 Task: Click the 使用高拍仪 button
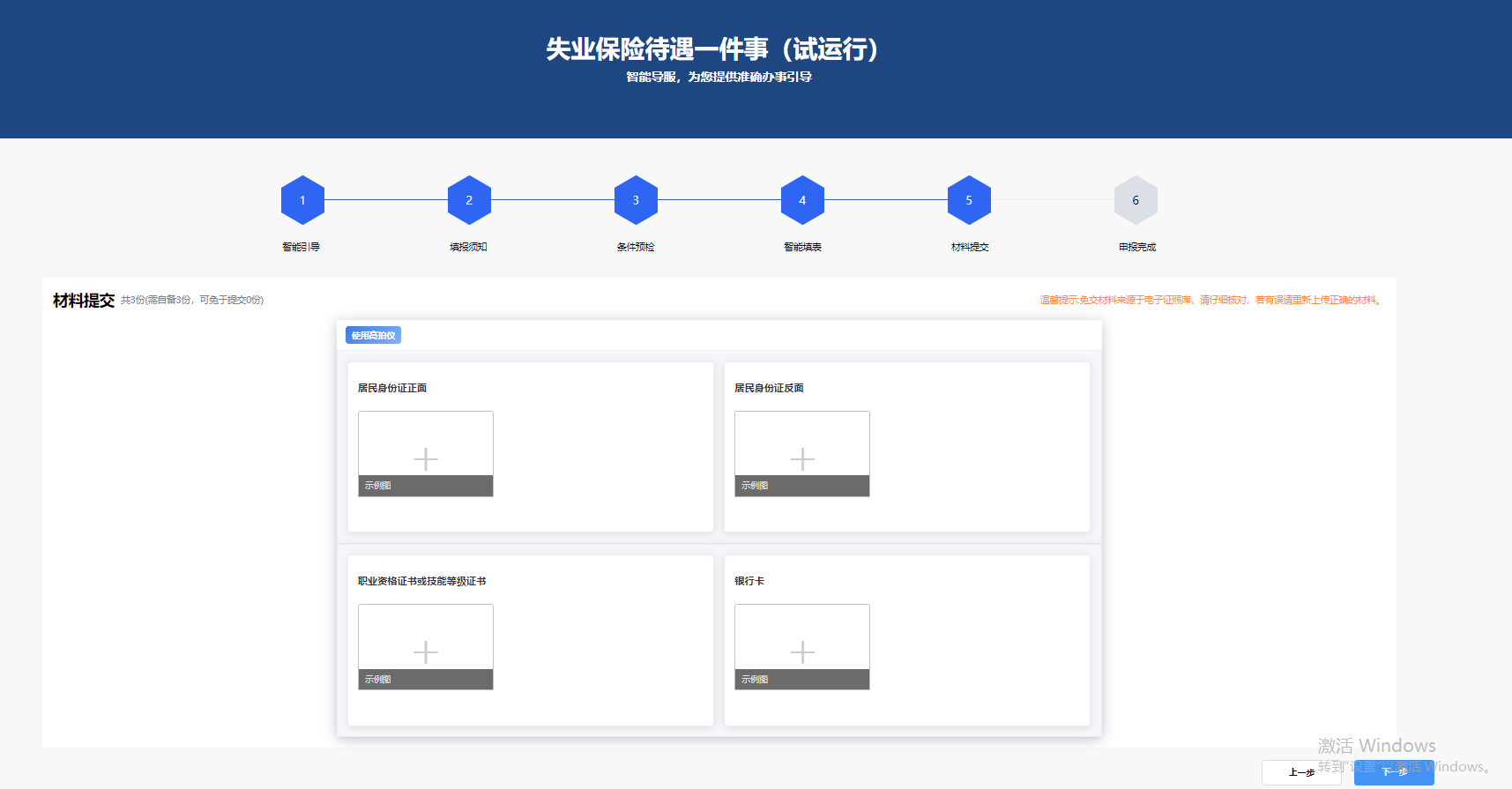(x=373, y=335)
